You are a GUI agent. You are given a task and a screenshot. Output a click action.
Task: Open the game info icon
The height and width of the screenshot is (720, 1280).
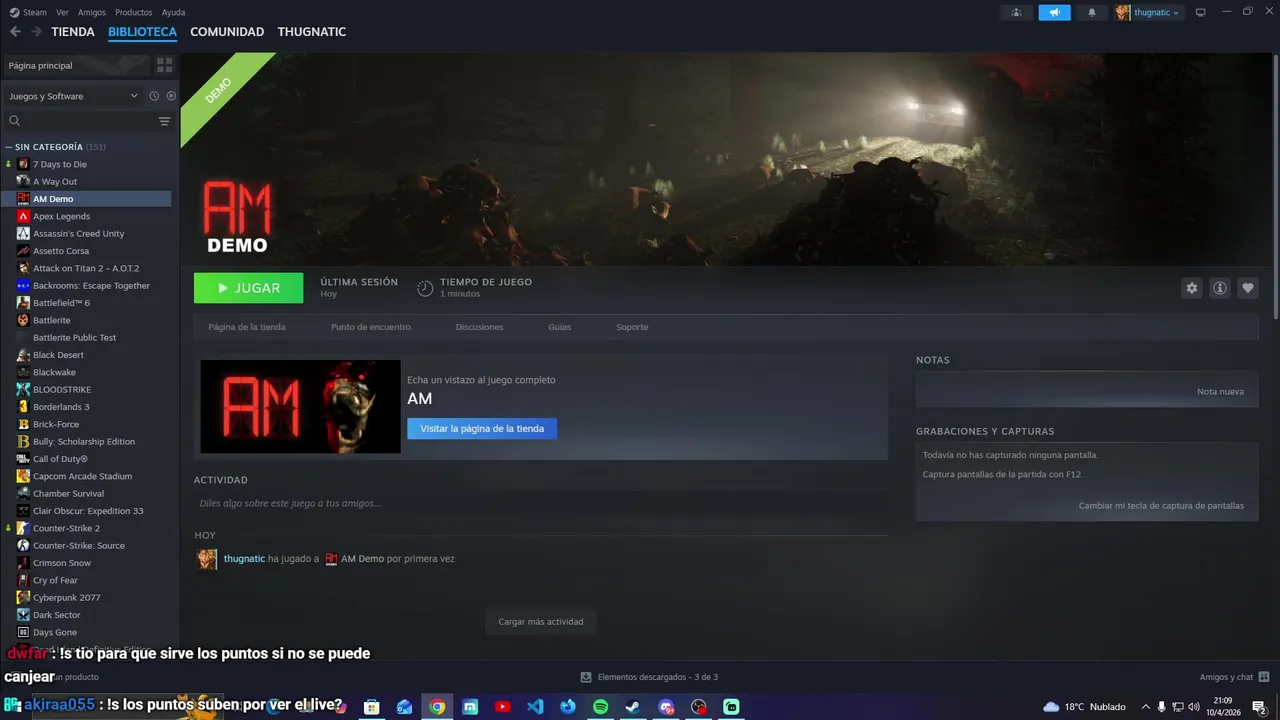coord(1219,288)
